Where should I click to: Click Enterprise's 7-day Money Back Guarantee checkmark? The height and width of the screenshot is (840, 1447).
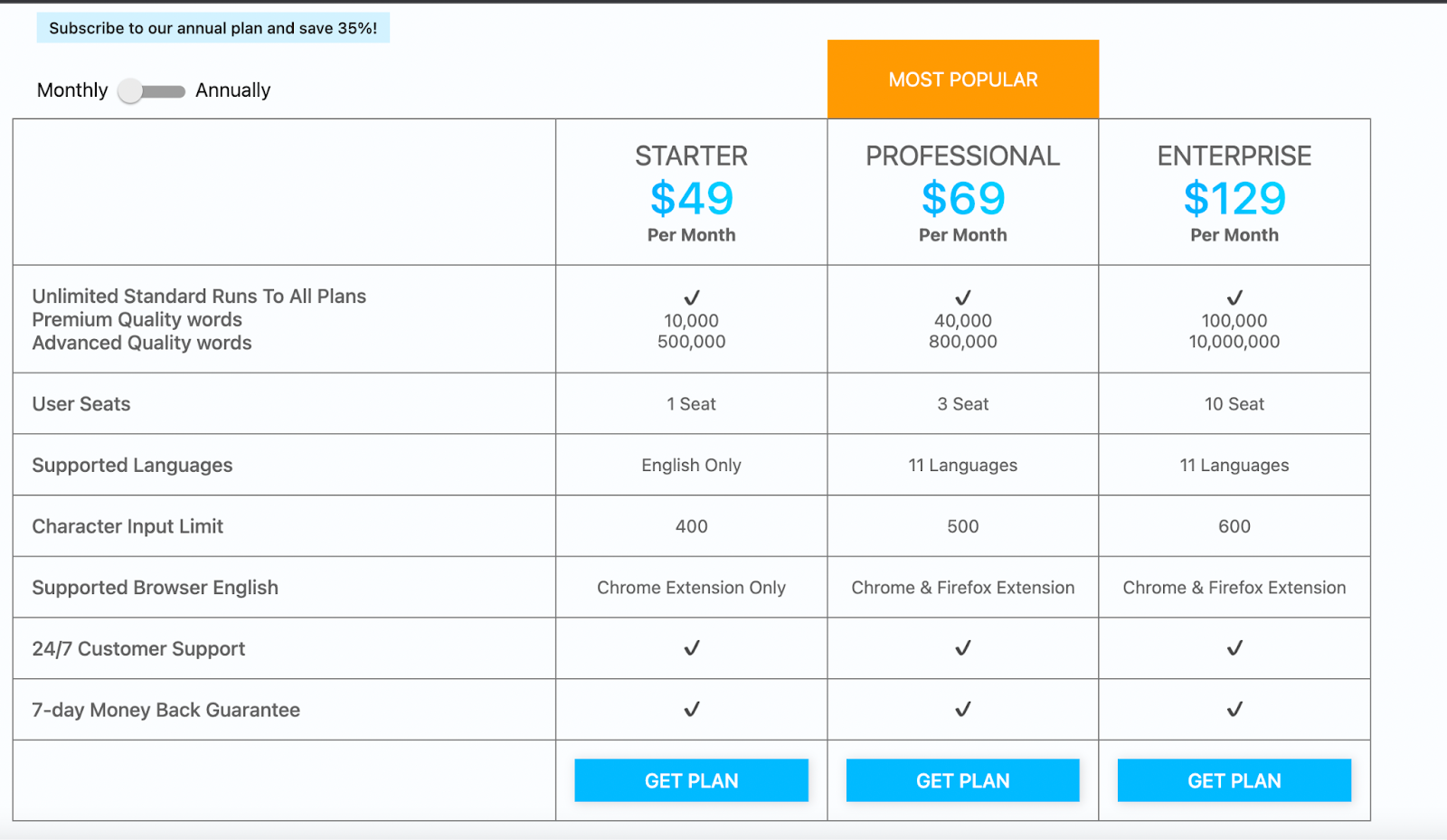point(1234,710)
